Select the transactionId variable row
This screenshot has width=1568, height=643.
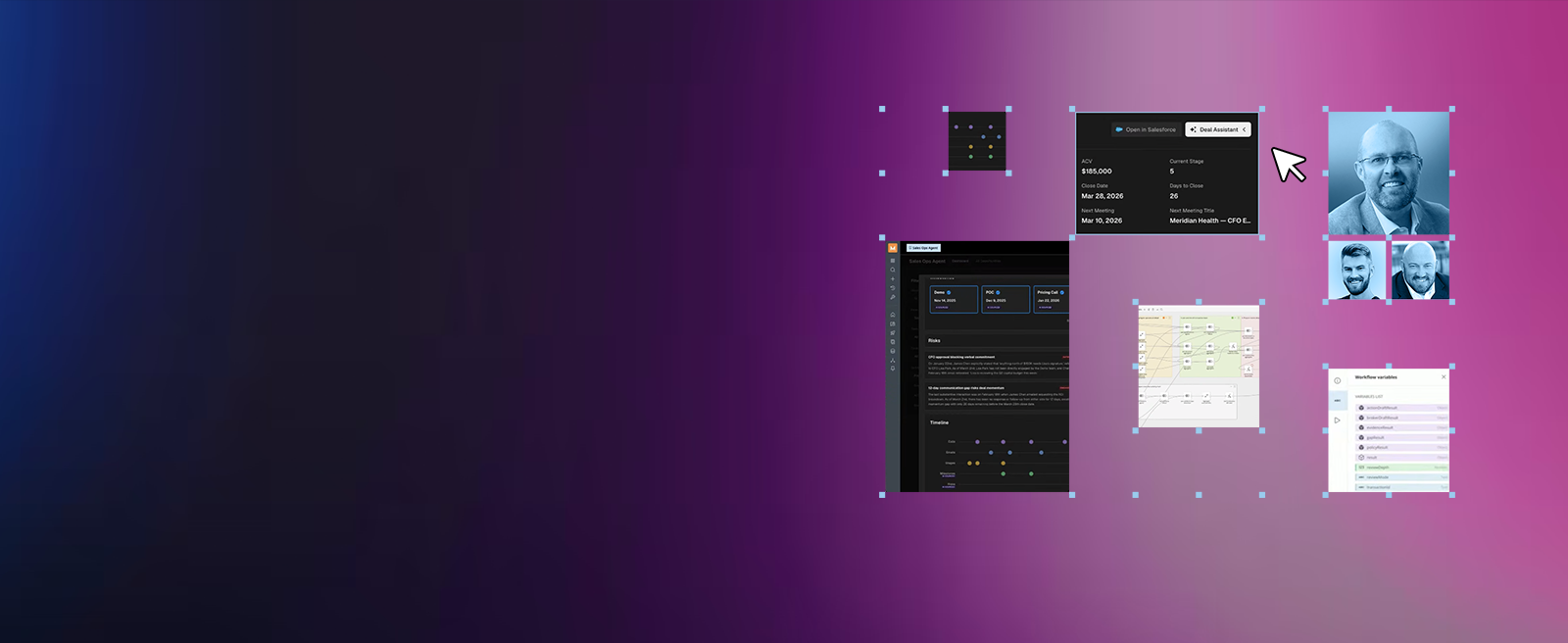point(1402,487)
